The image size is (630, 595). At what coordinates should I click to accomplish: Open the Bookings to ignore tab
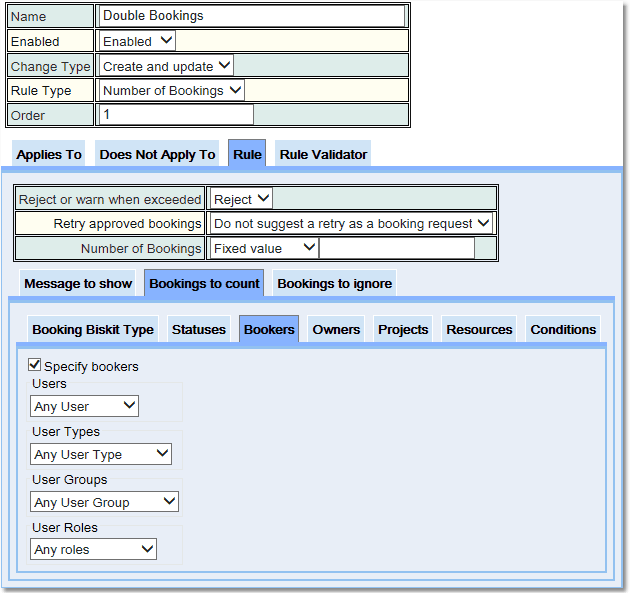pos(333,284)
